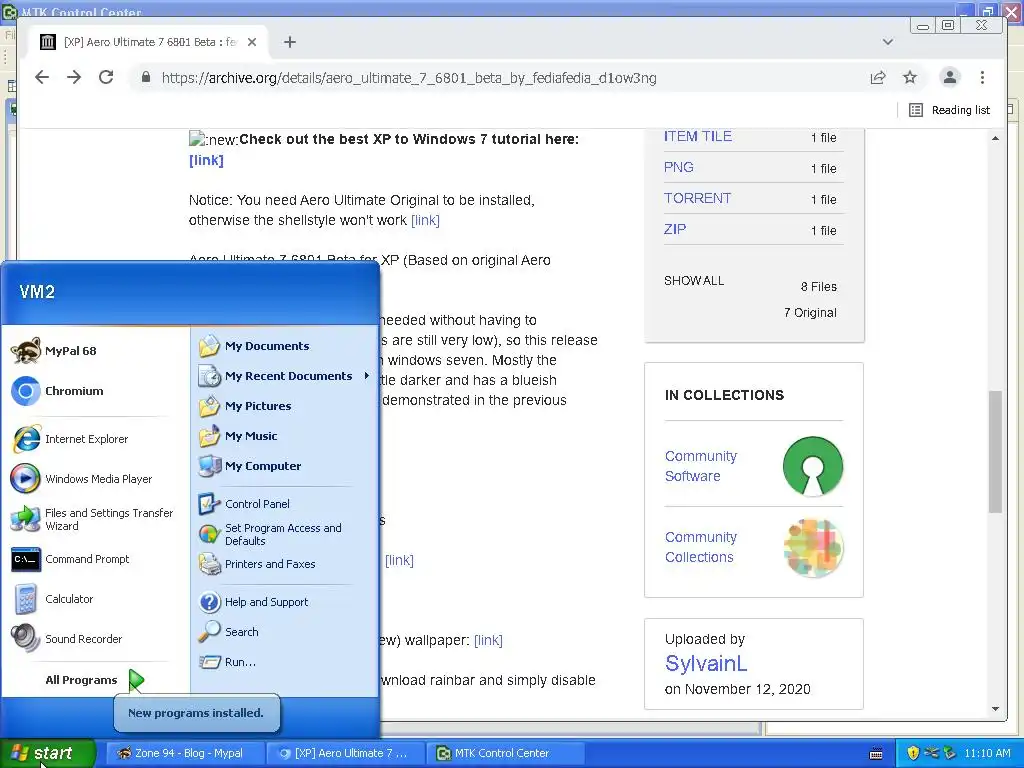The height and width of the screenshot is (768, 1024).
Task: Follow the XP to Windows 7 tutorial link
Action: 206,160
